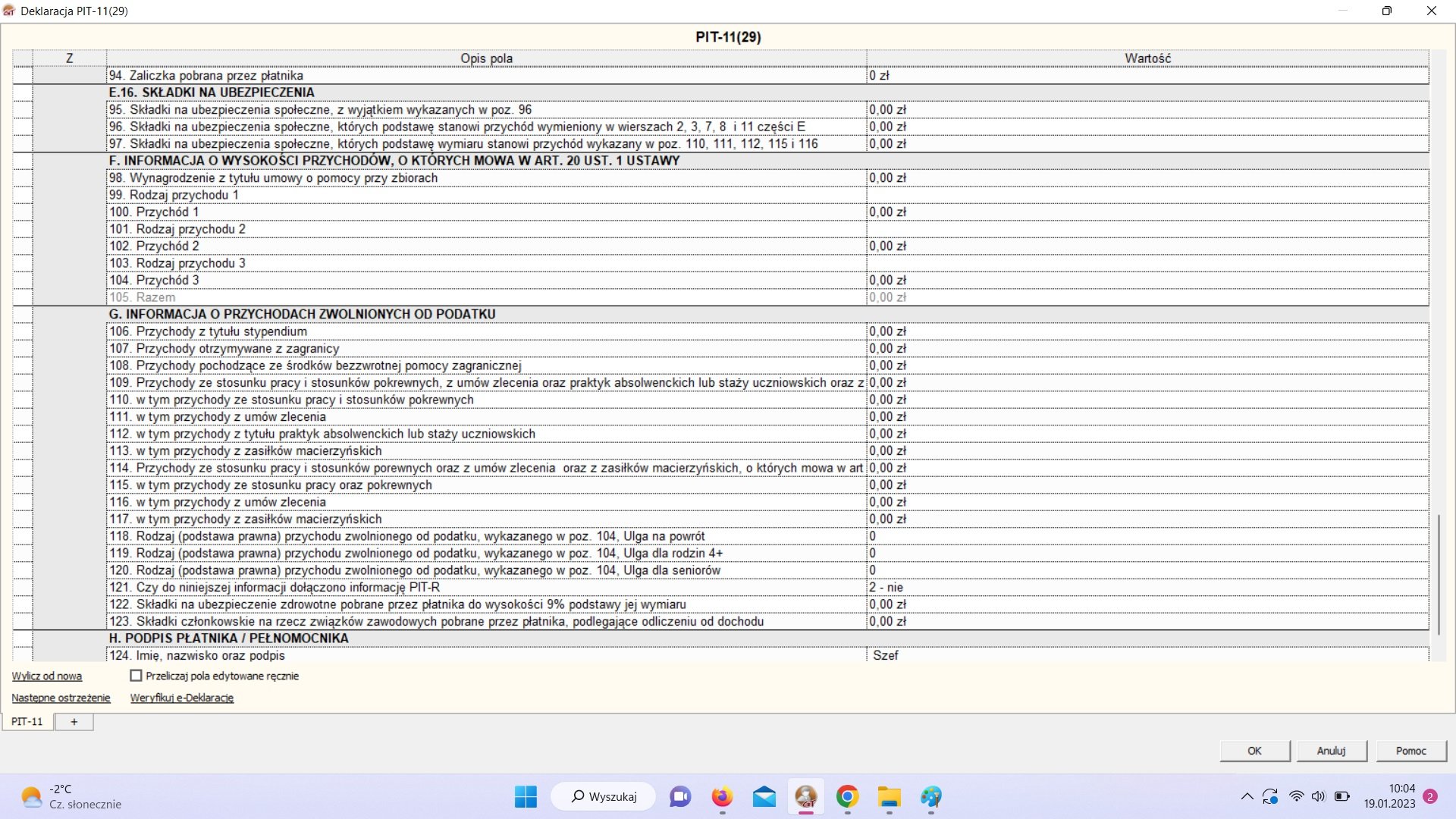The image size is (1456, 819).
Task: Click the Windows Start button
Action: point(526,797)
